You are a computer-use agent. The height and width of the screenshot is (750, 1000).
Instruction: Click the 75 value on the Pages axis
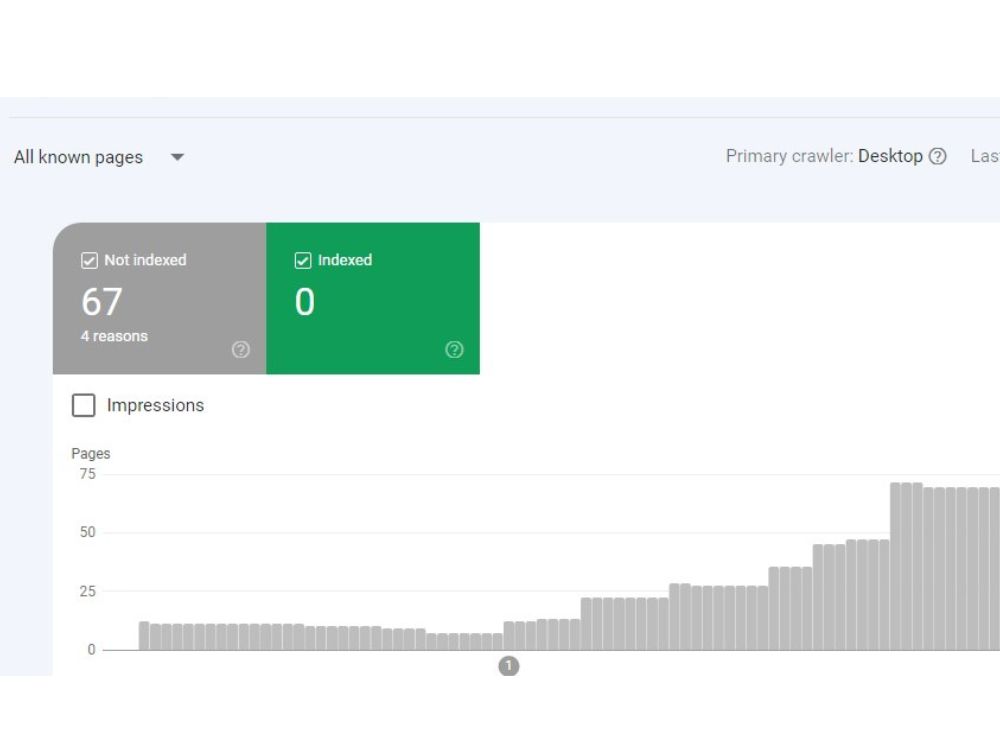point(87,474)
